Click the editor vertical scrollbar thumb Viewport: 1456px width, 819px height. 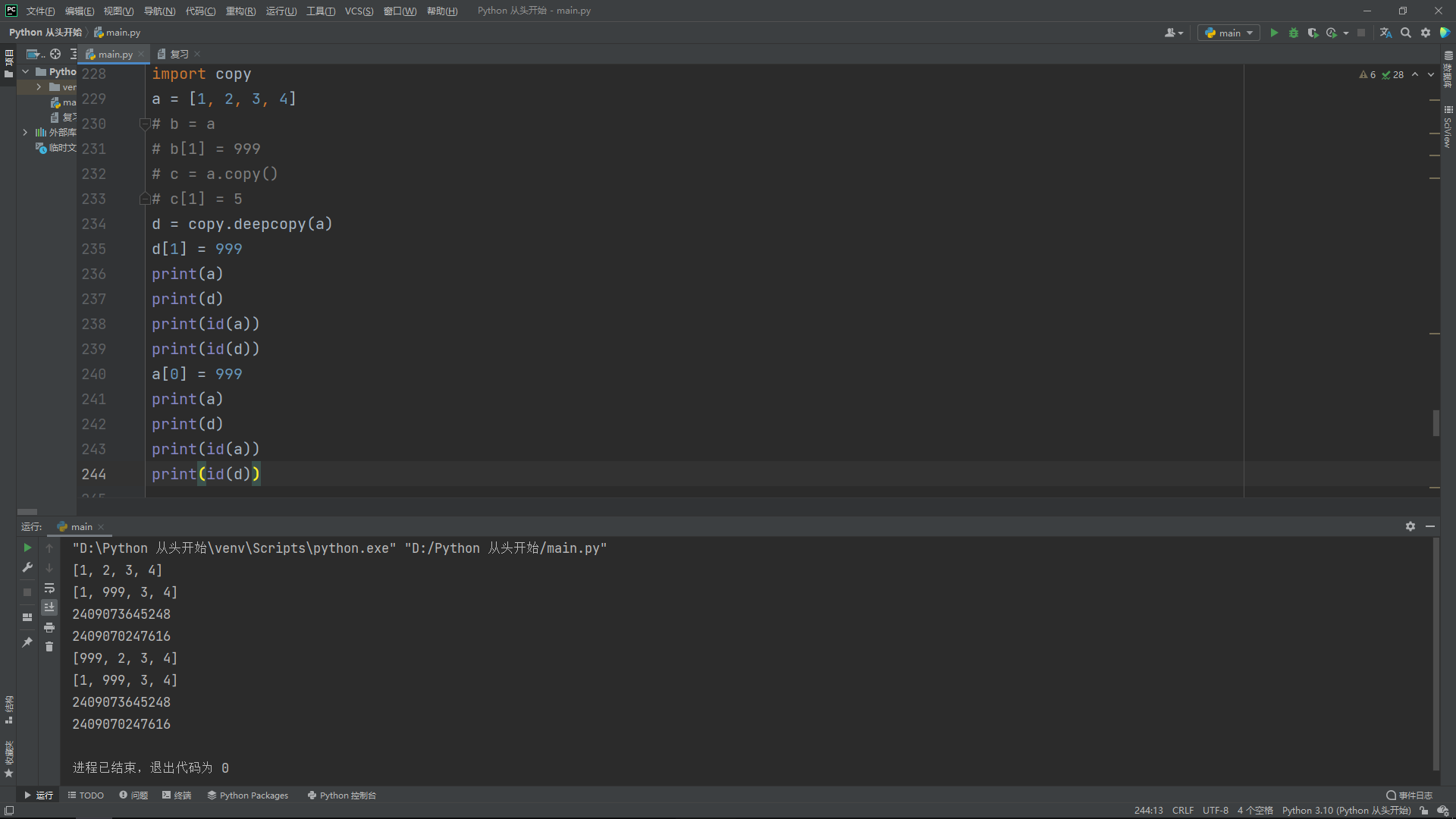tap(1436, 422)
